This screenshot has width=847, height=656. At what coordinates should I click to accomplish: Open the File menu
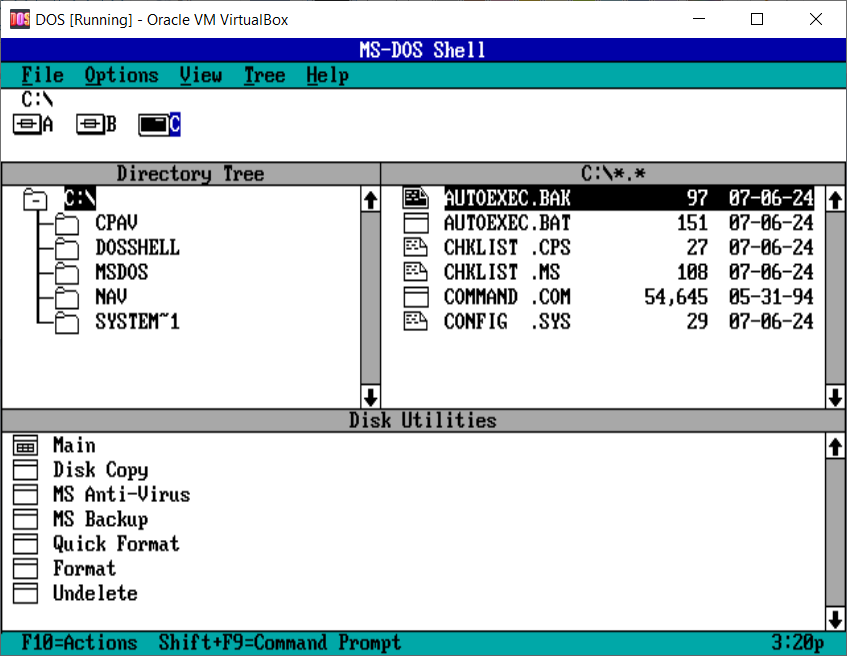click(42, 75)
